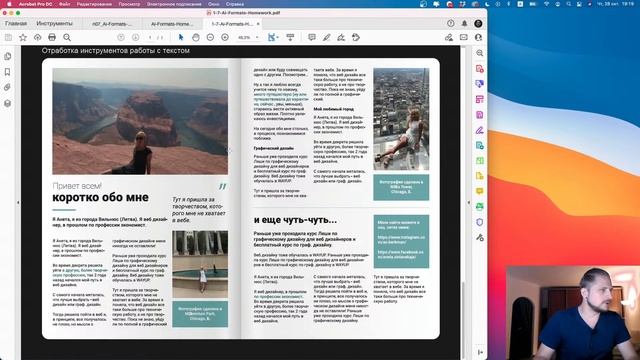
Task: Open Comment tool in right pane
Action: [480, 191]
